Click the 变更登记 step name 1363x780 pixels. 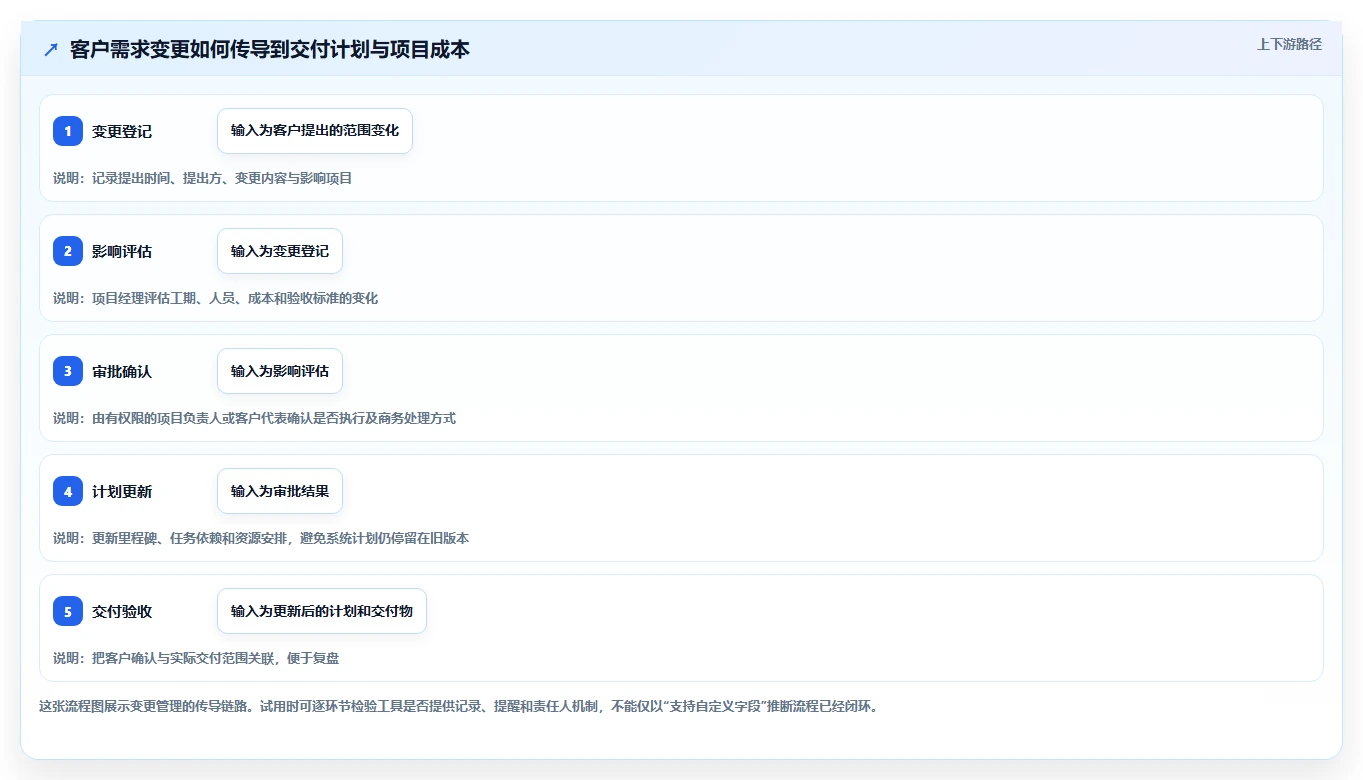click(x=122, y=132)
